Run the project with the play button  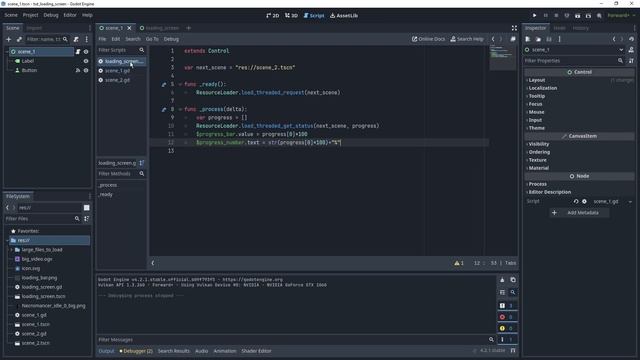coord(534,16)
